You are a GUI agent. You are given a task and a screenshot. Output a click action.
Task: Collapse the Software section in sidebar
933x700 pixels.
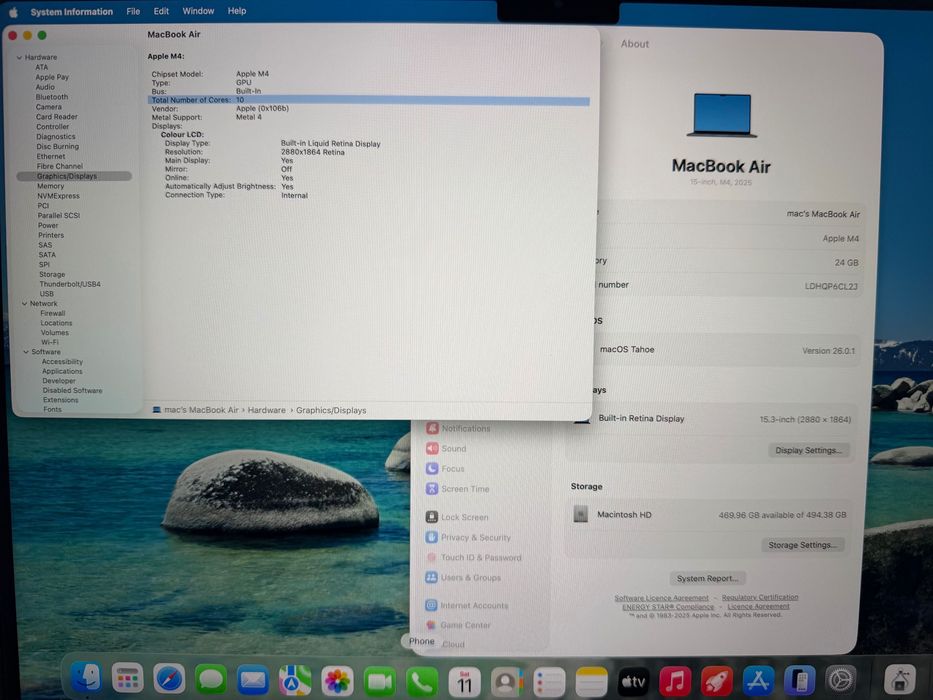(x=26, y=352)
